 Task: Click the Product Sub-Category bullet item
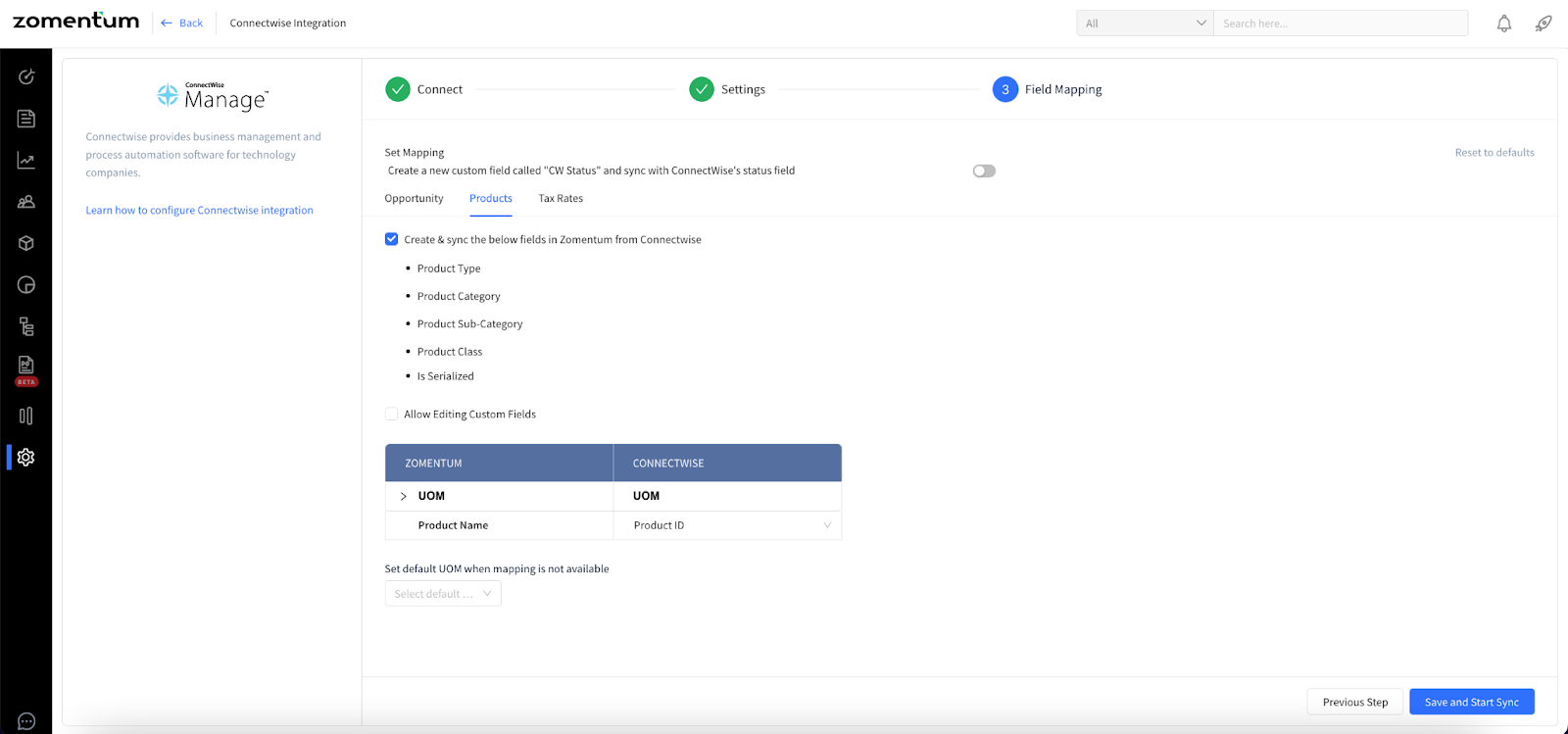pyautogui.click(x=469, y=323)
